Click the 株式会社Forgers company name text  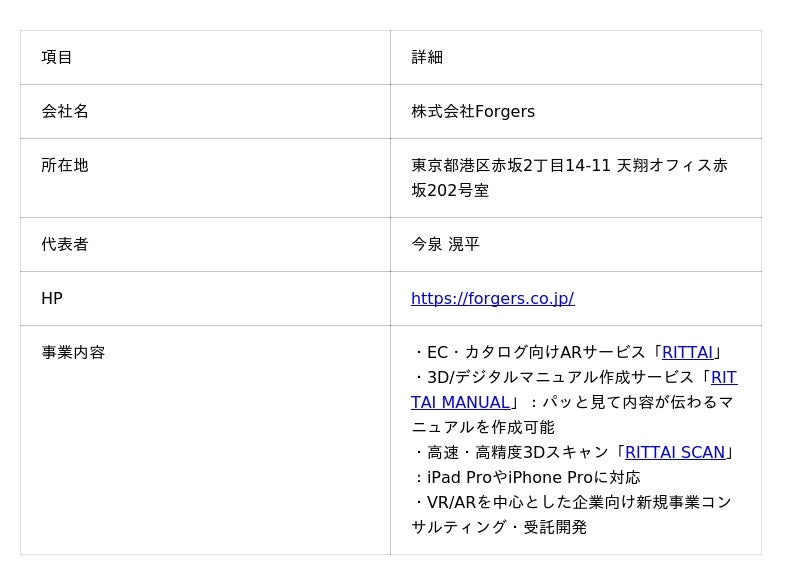point(473,111)
